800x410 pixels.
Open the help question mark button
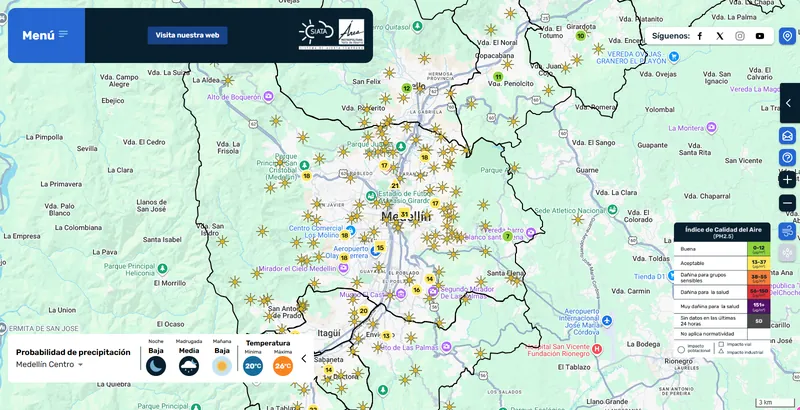[787, 158]
